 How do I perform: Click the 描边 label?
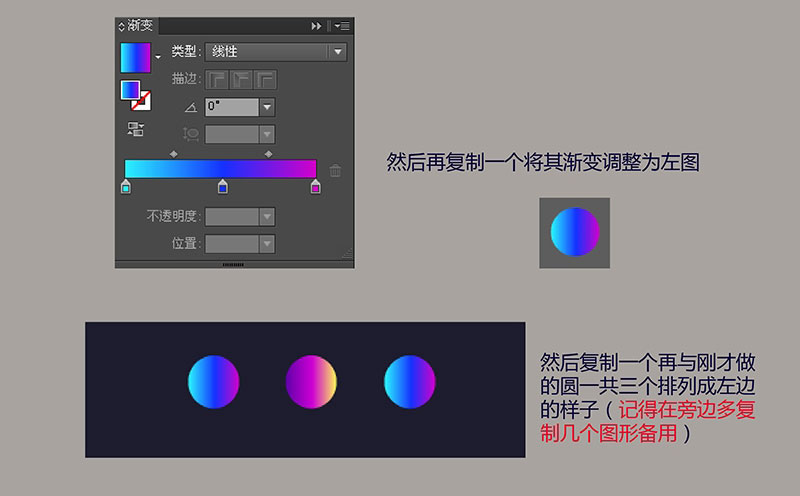[x=184, y=79]
